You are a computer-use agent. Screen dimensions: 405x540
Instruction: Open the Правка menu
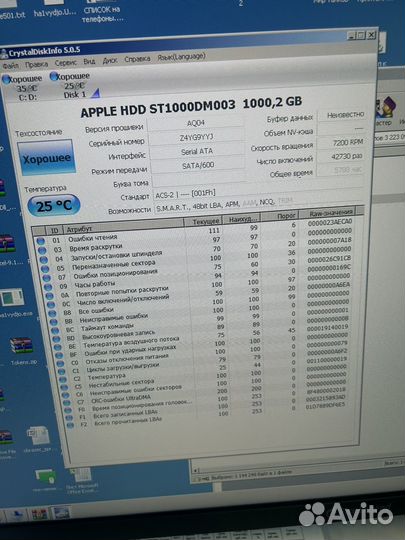(x=37, y=64)
